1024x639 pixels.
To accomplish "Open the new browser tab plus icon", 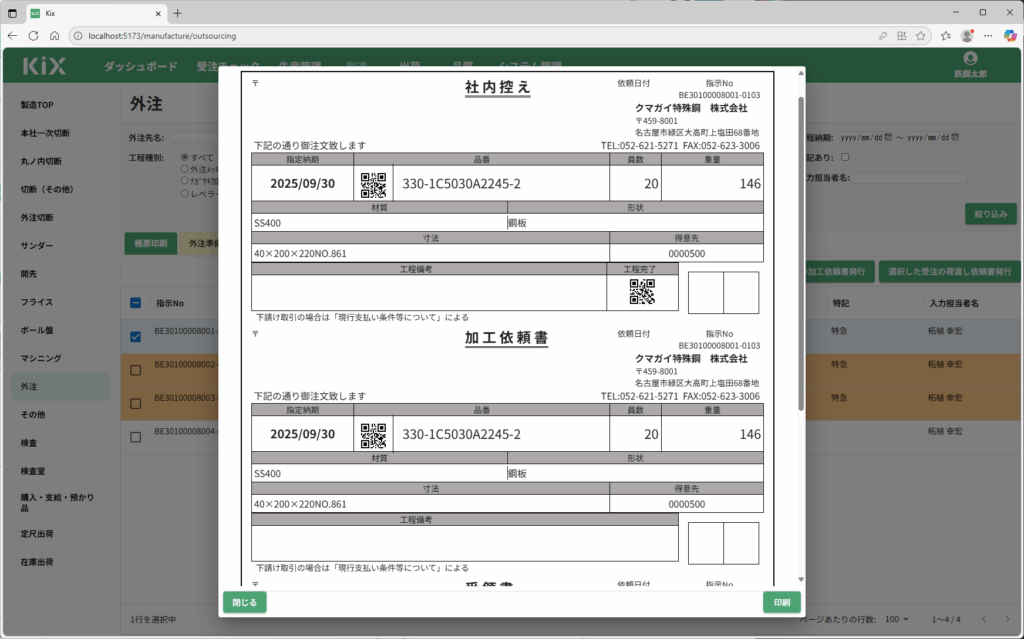I will [x=178, y=13].
